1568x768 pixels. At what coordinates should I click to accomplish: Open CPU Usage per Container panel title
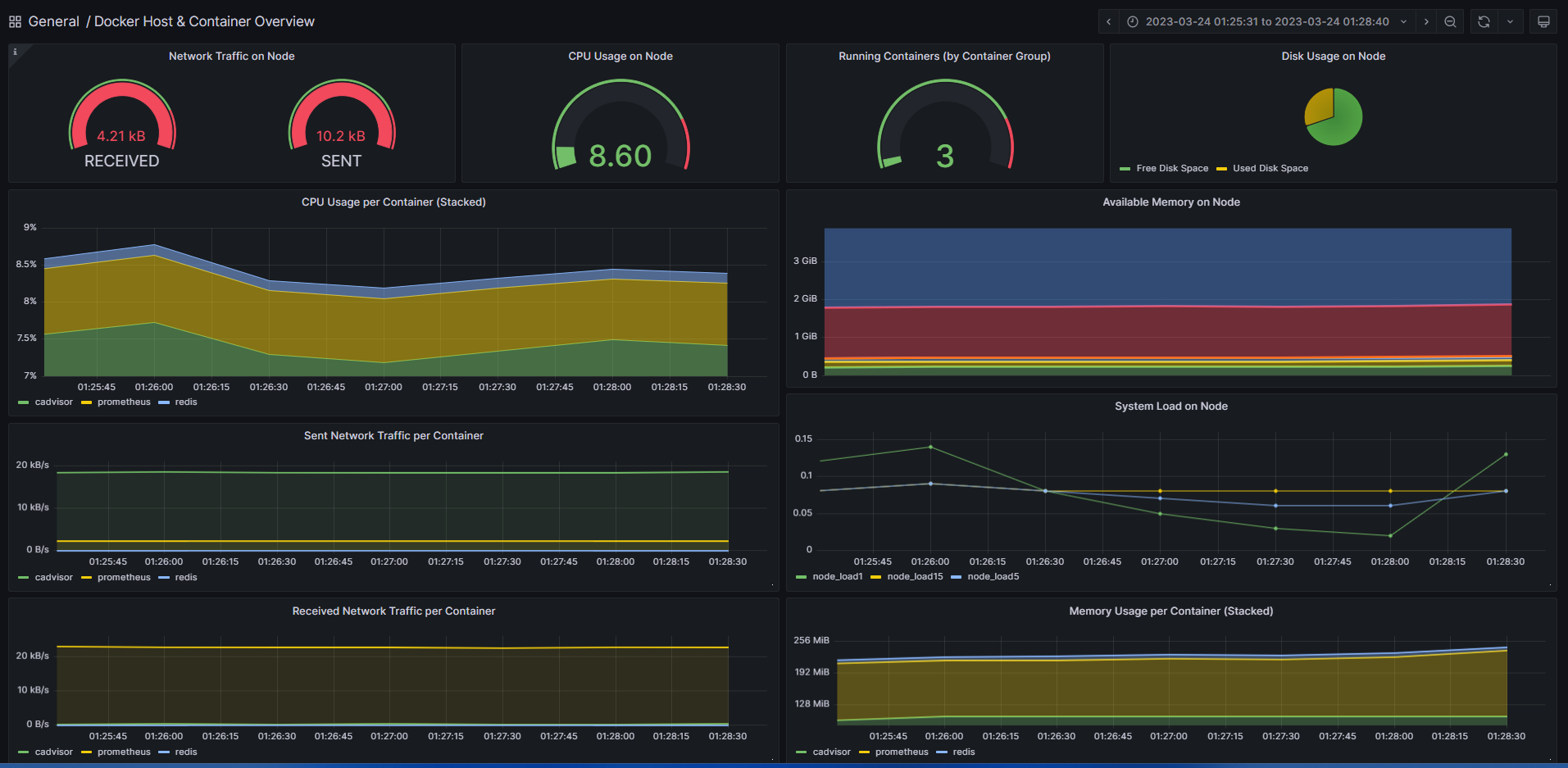pos(393,202)
